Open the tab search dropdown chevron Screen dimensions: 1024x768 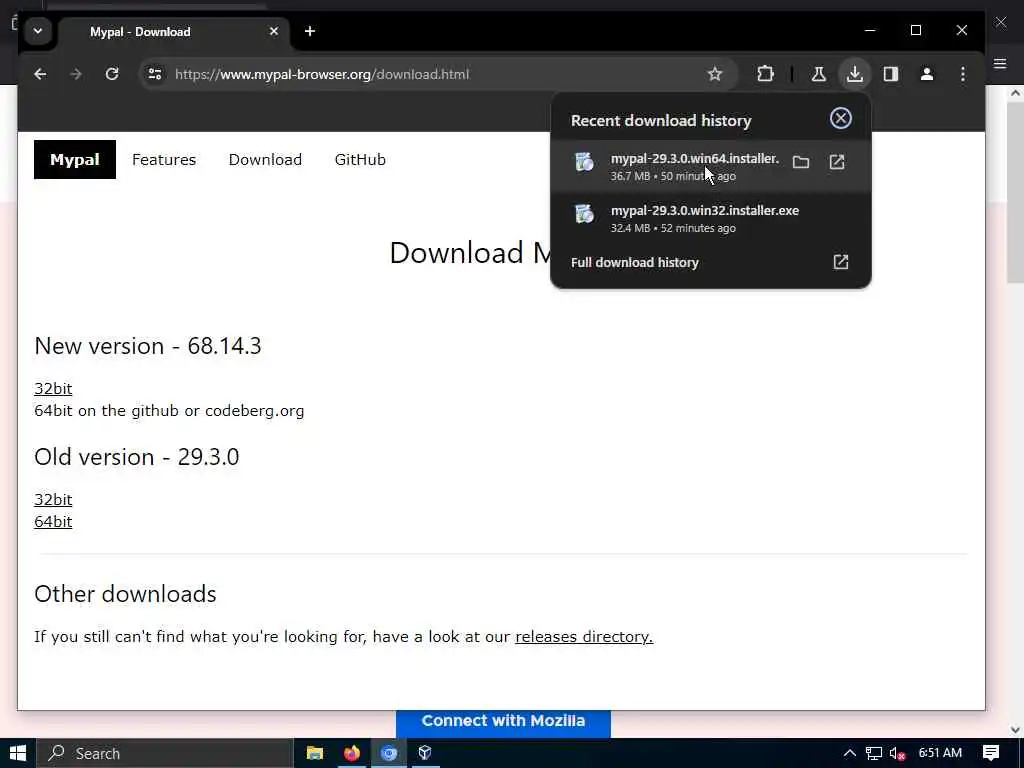[38, 31]
